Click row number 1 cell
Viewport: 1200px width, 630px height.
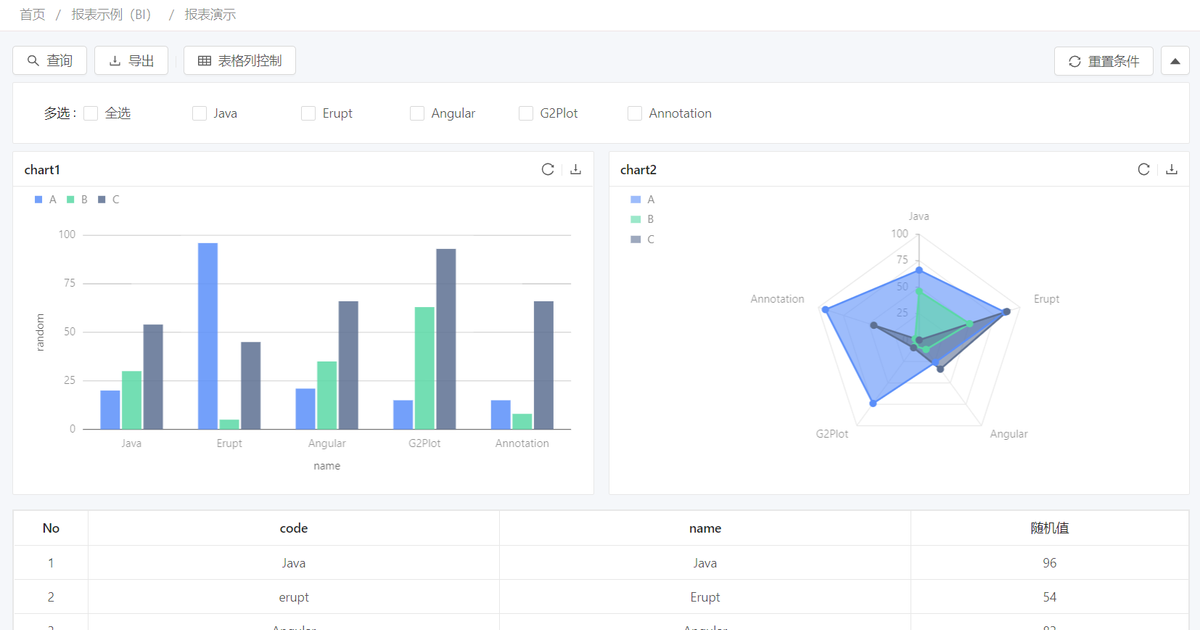pos(51,563)
